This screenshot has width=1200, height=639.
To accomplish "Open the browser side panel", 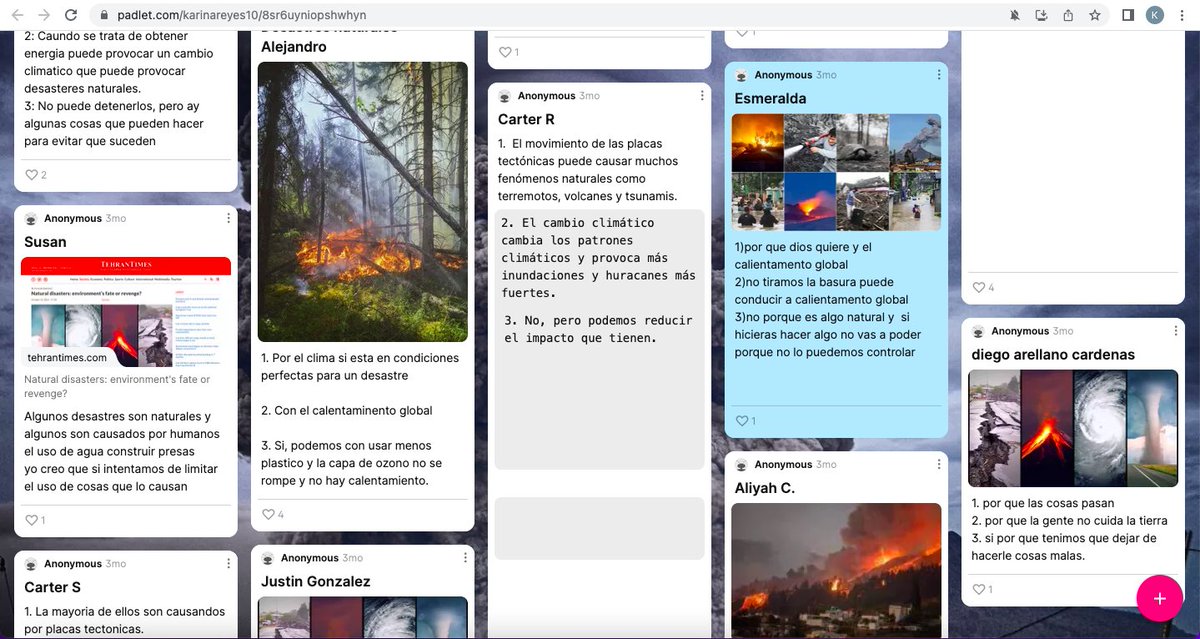I will pos(1128,15).
